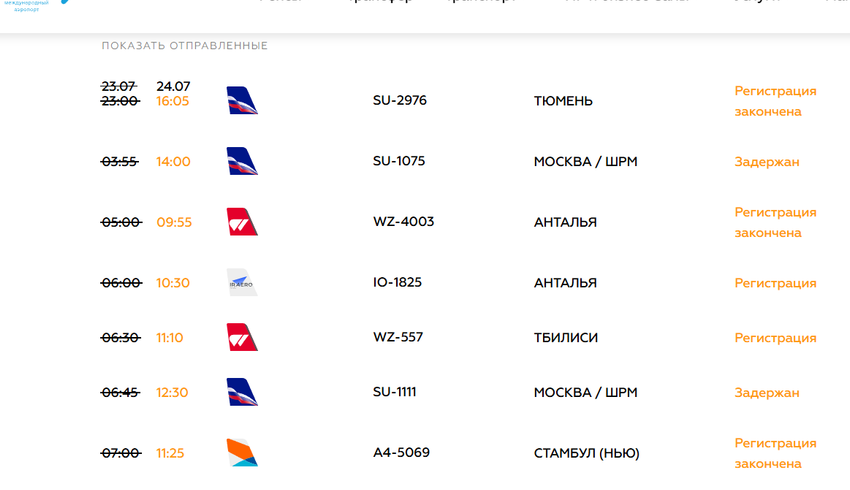Click "Показать отправленные" link
The height and width of the screenshot is (490, 850).
tap(184, 46)
